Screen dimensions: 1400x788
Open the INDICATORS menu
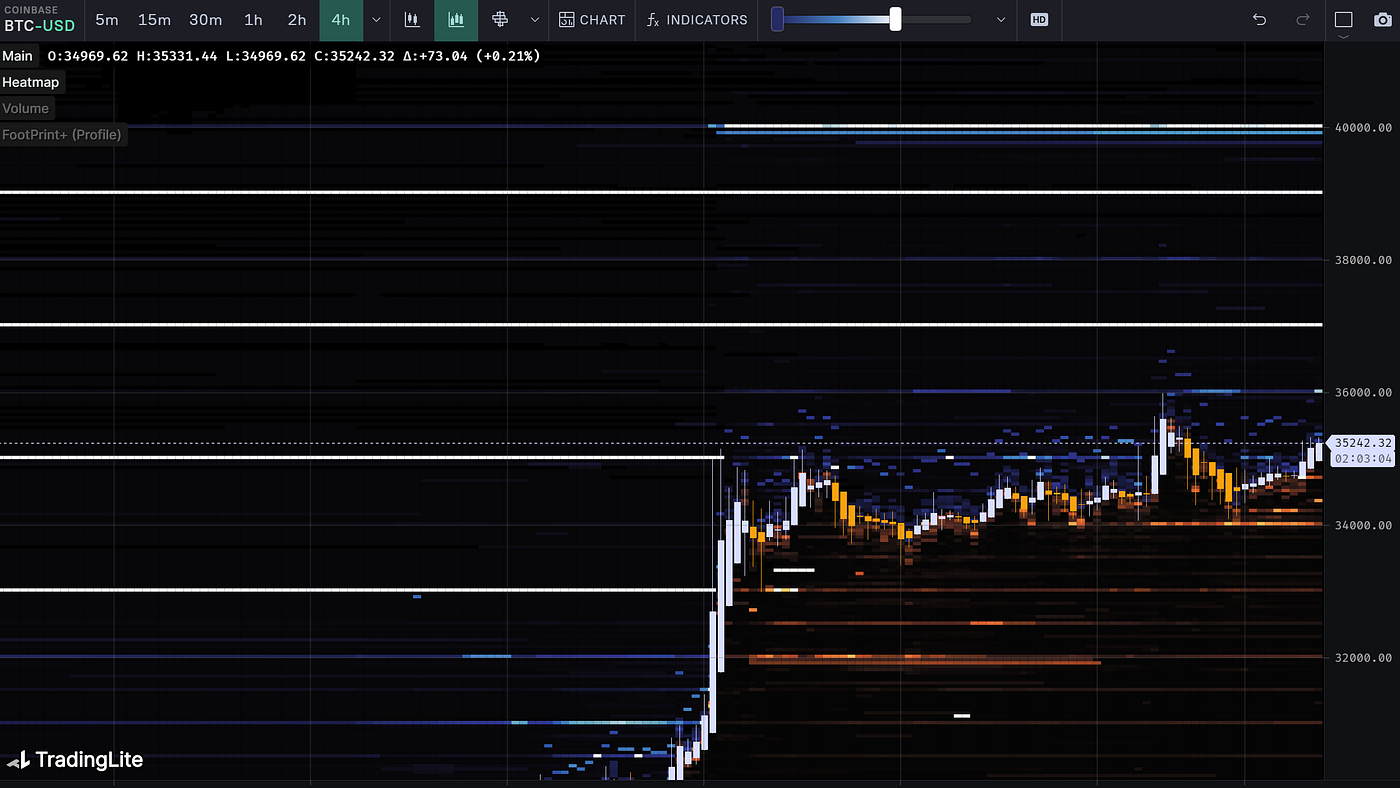point(697,20)
